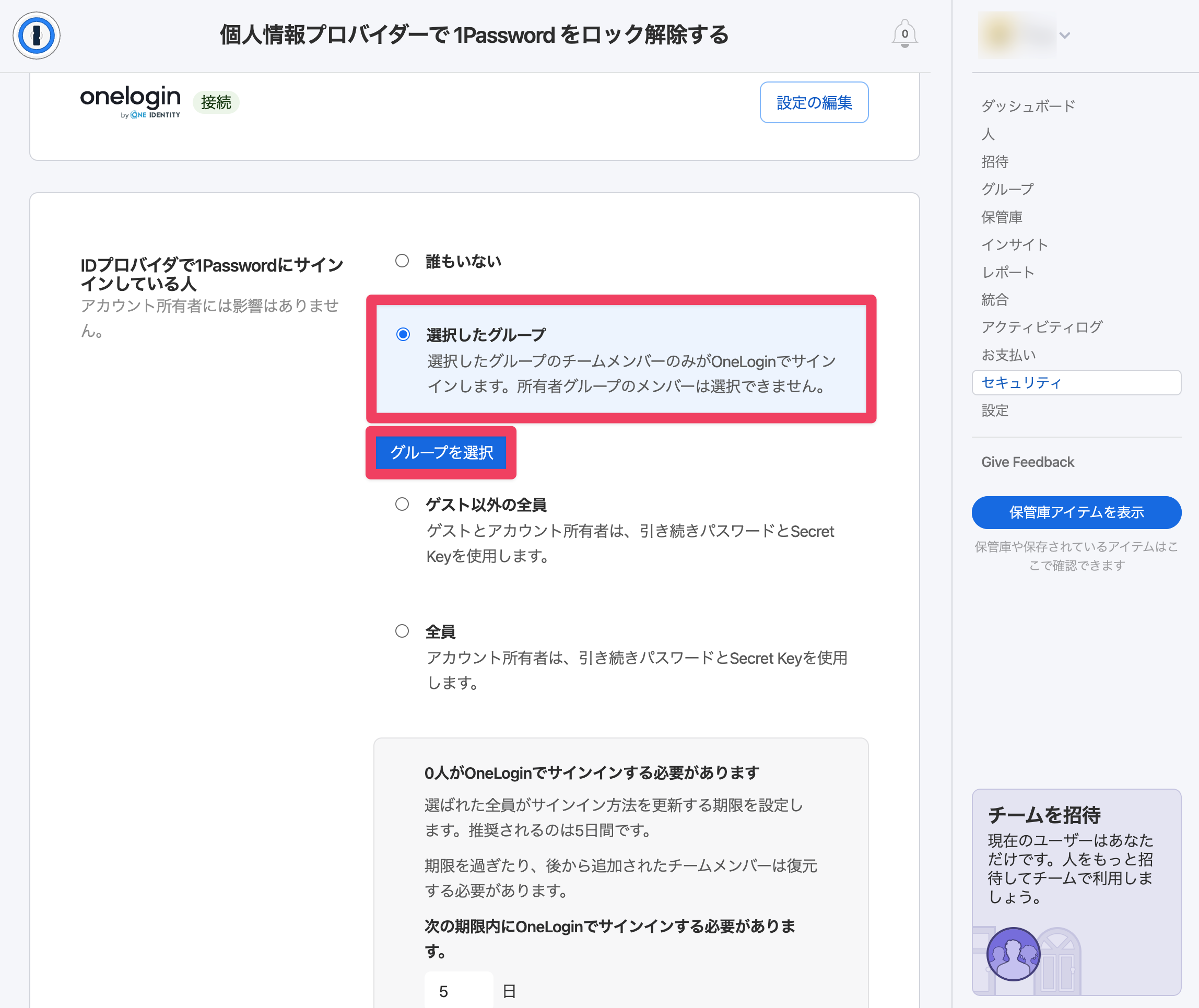The height and width of the screenshot is (1008, 1199).
Task: Select the 誰もいない radio option
Action: pyautogui.click(x=402, y=261)
